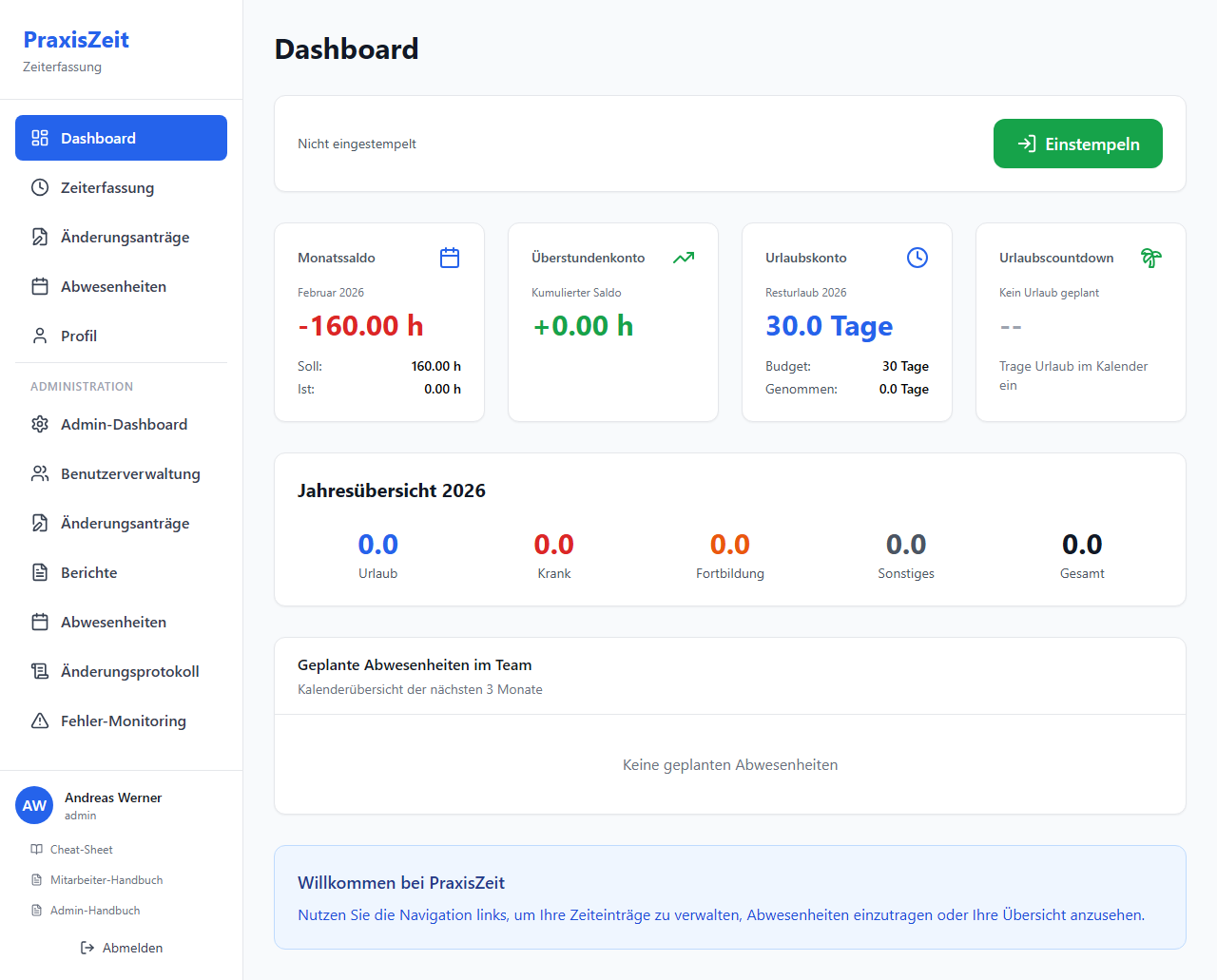The image size is (1217, 980).
Task: Click the +0.00 h Überstundenkonto value
Action: pyautogui.click(x=583, y=326)
